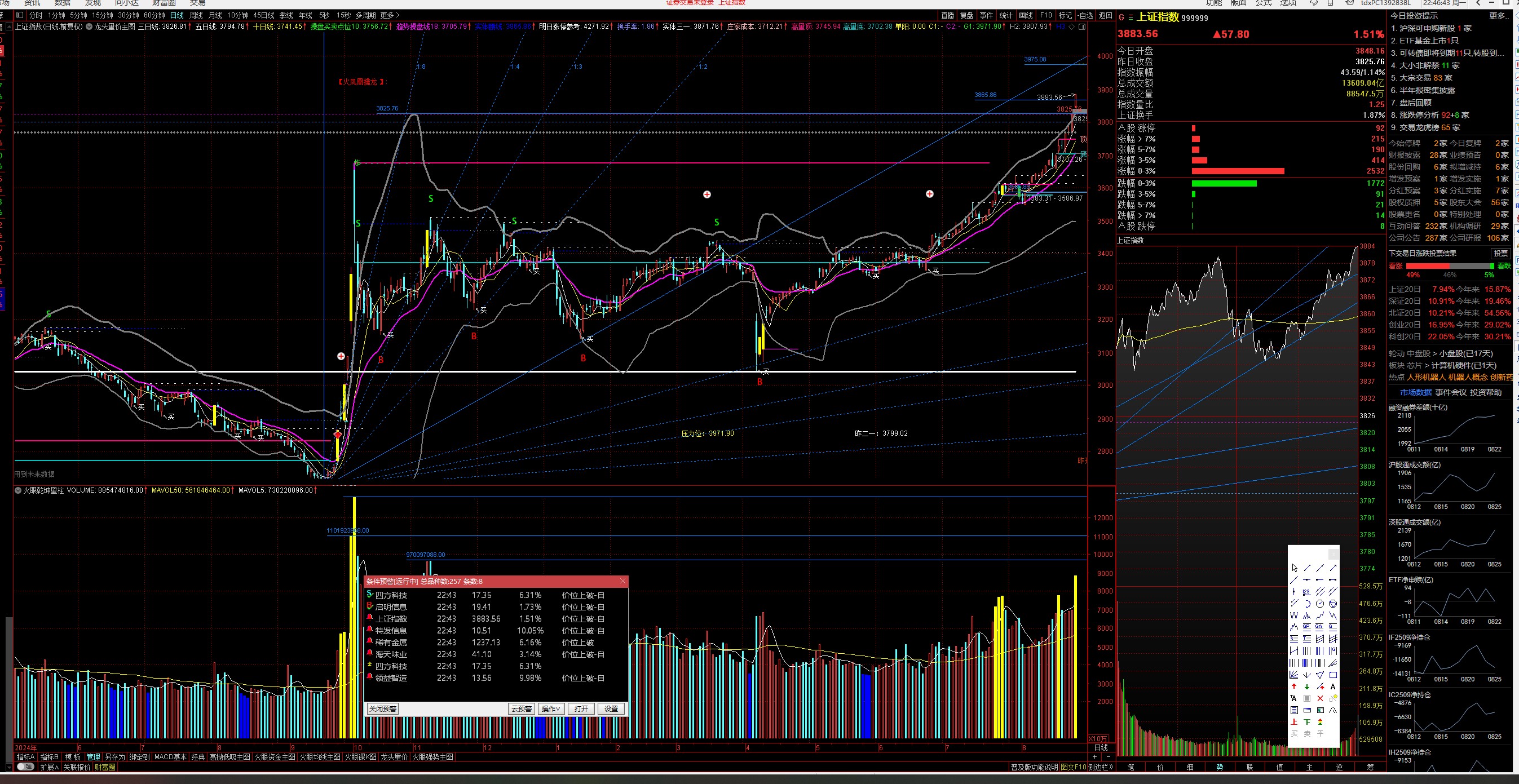Click the 关闭预警 button
1519x784 pixels.
[x=383, y=708]
